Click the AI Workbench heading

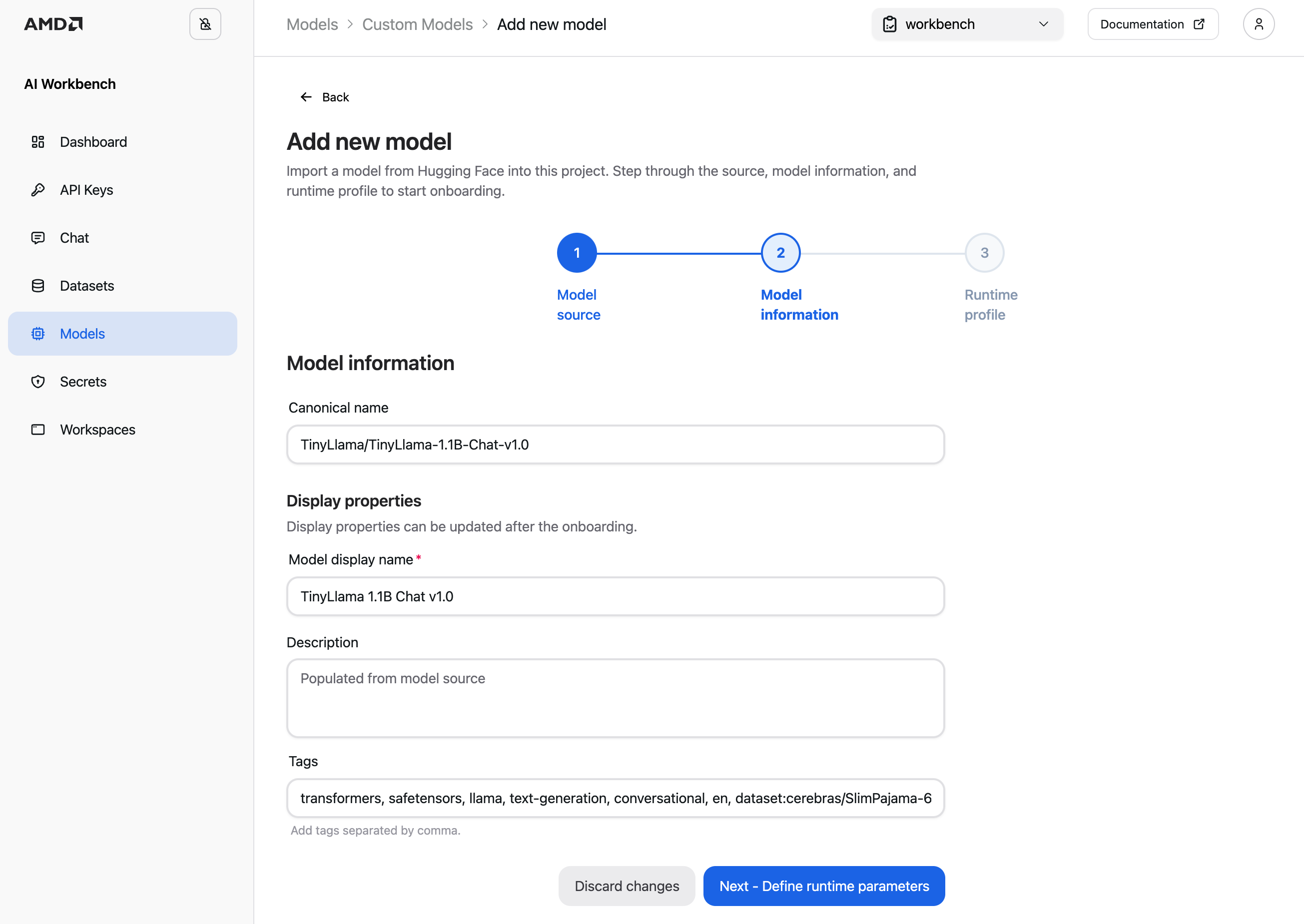coord(70,83)
